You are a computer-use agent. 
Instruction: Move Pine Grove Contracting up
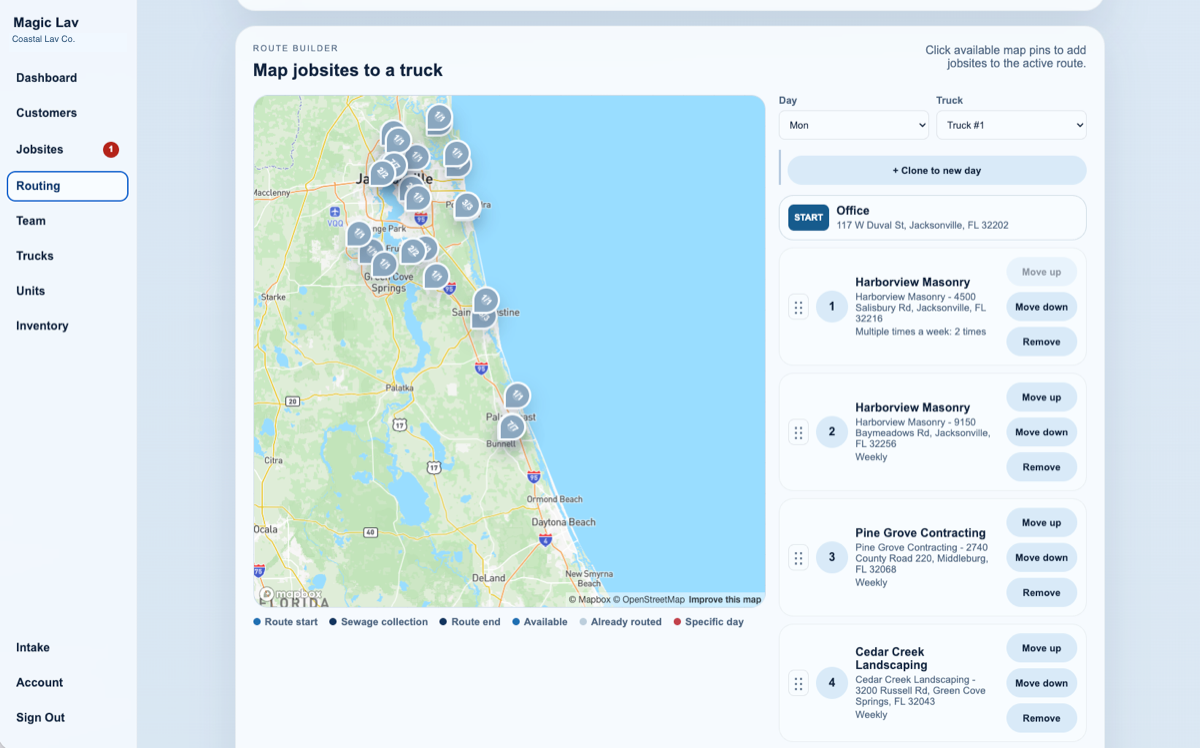[1041, 523]
